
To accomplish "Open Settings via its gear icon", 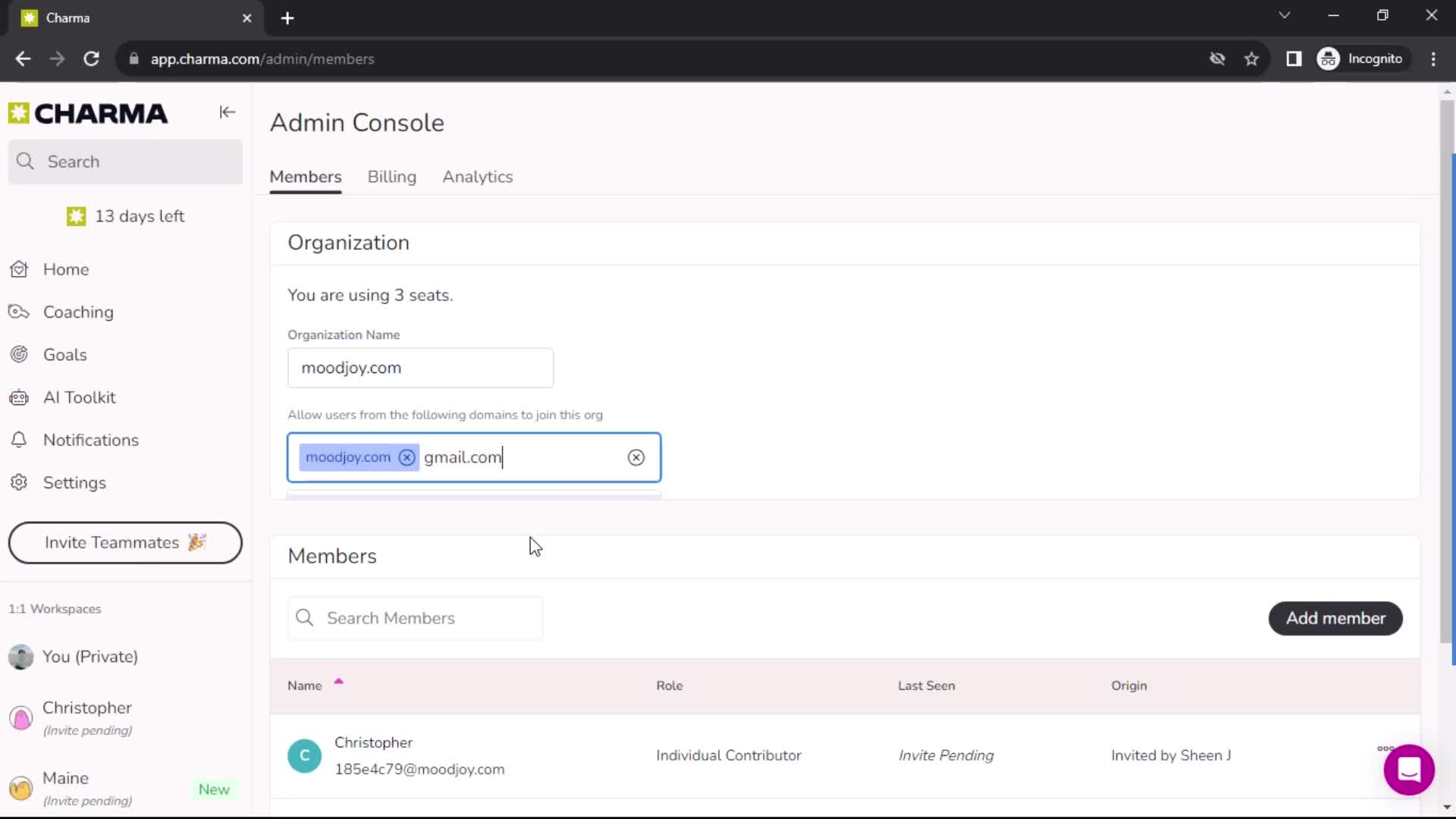I will [19, 482].
